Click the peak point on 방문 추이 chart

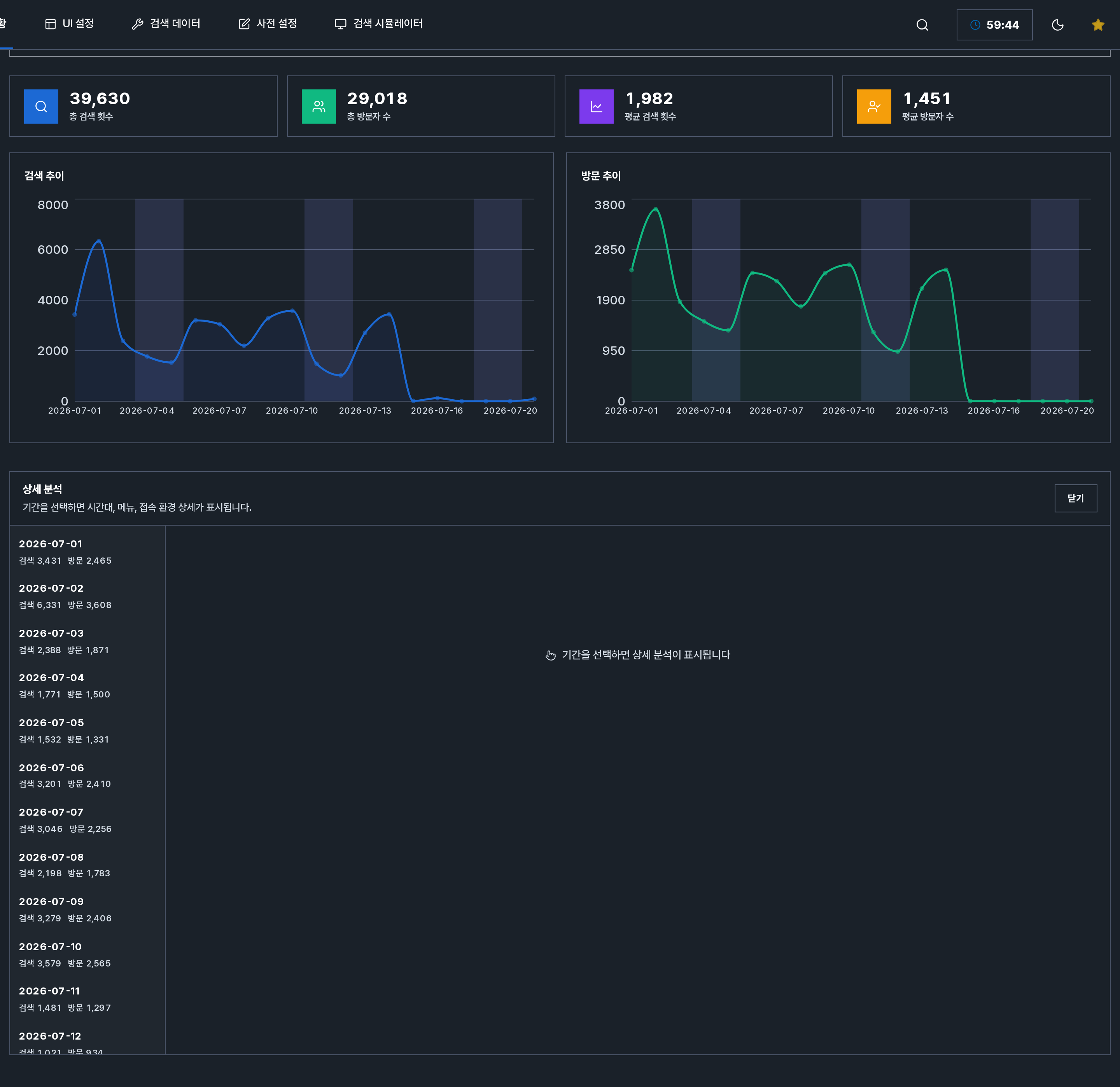655,210
